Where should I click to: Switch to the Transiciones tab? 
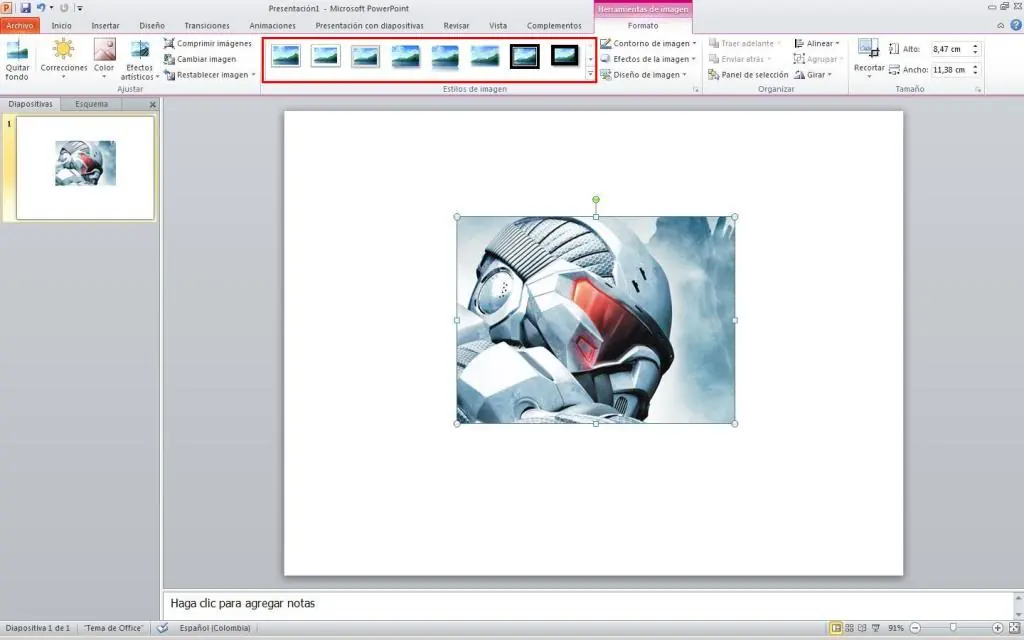coord(206,25)
